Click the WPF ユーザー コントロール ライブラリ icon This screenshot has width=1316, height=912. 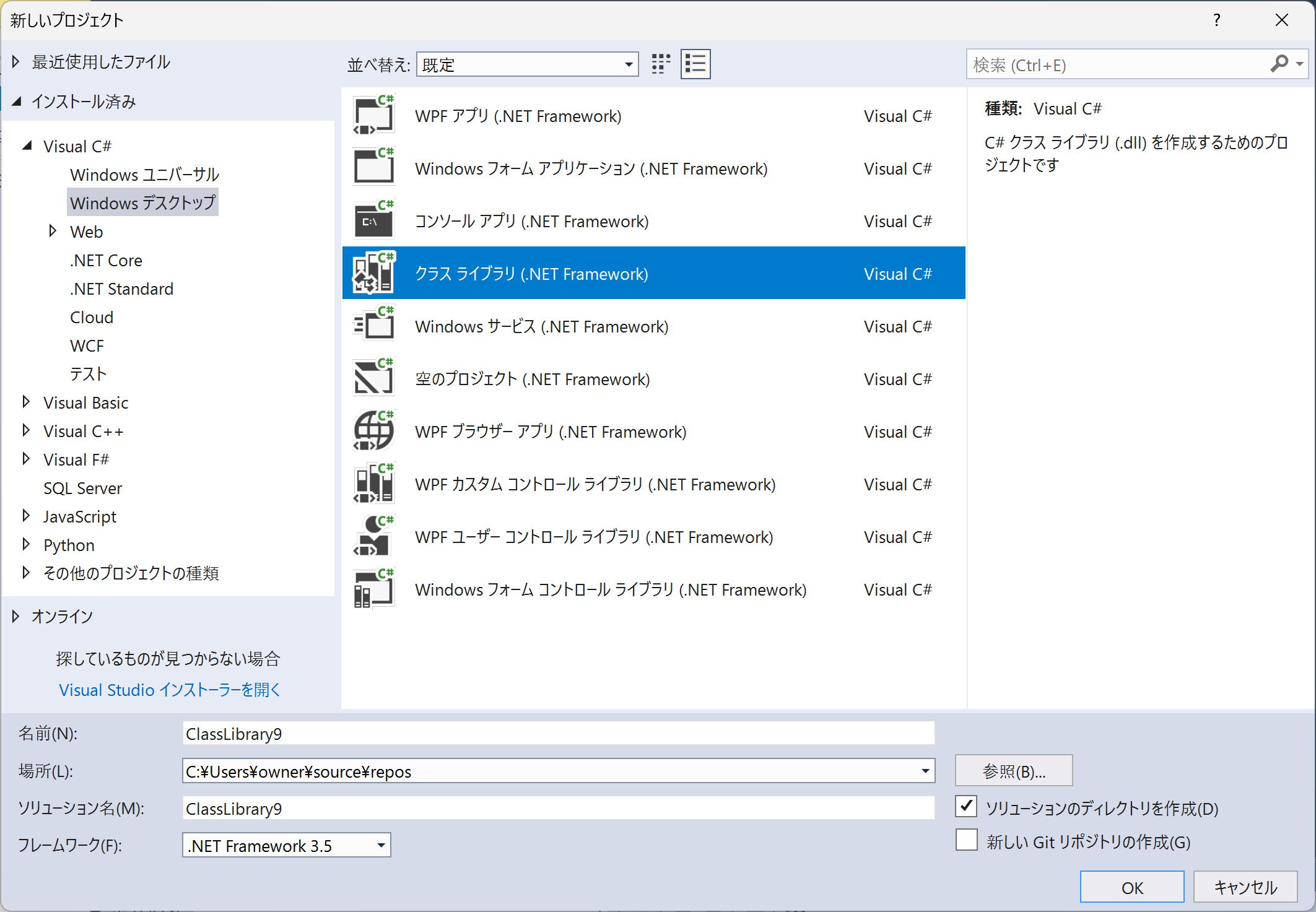373,536
